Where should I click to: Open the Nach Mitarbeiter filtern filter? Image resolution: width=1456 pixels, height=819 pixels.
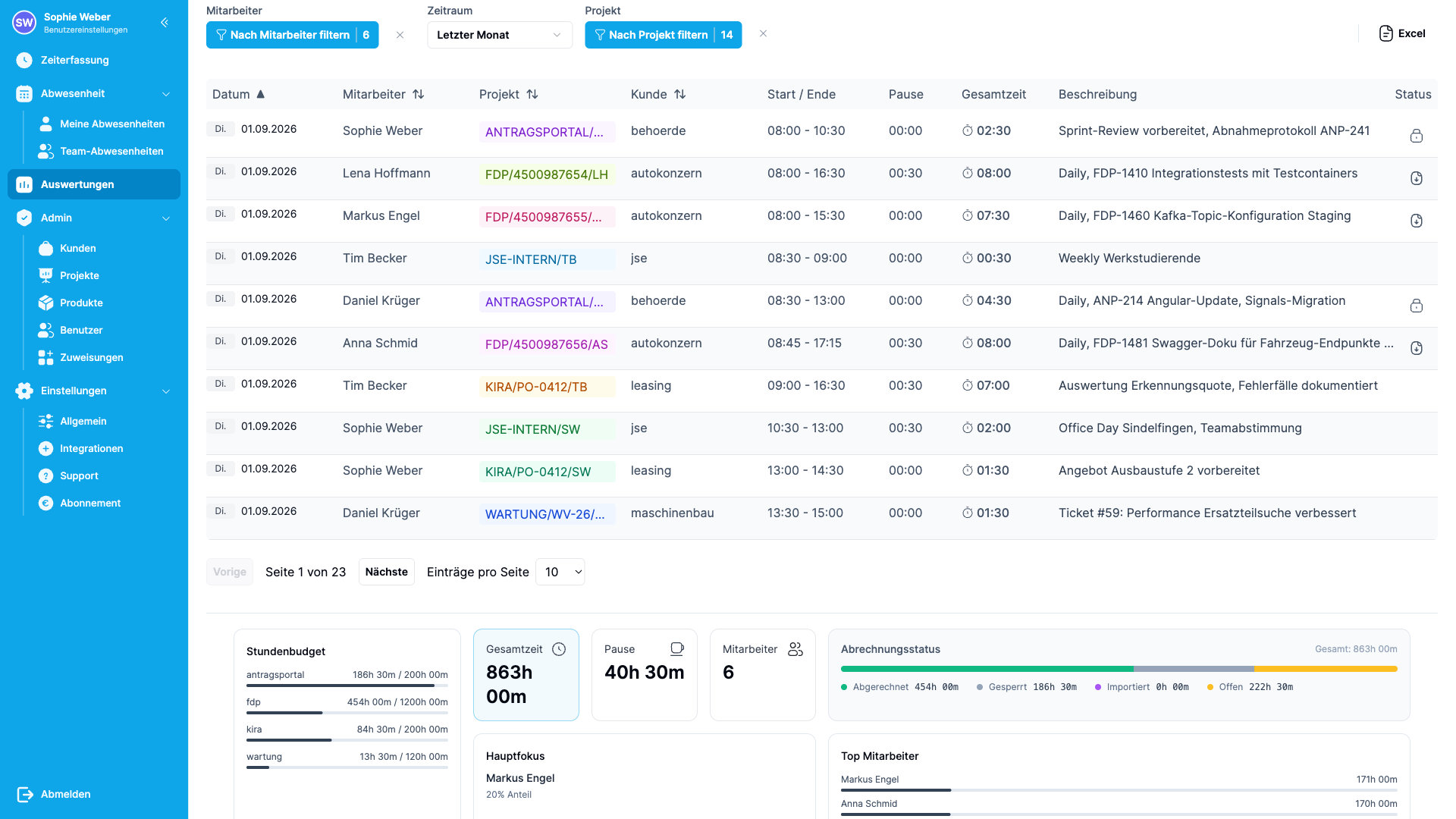tap(292, 35)
